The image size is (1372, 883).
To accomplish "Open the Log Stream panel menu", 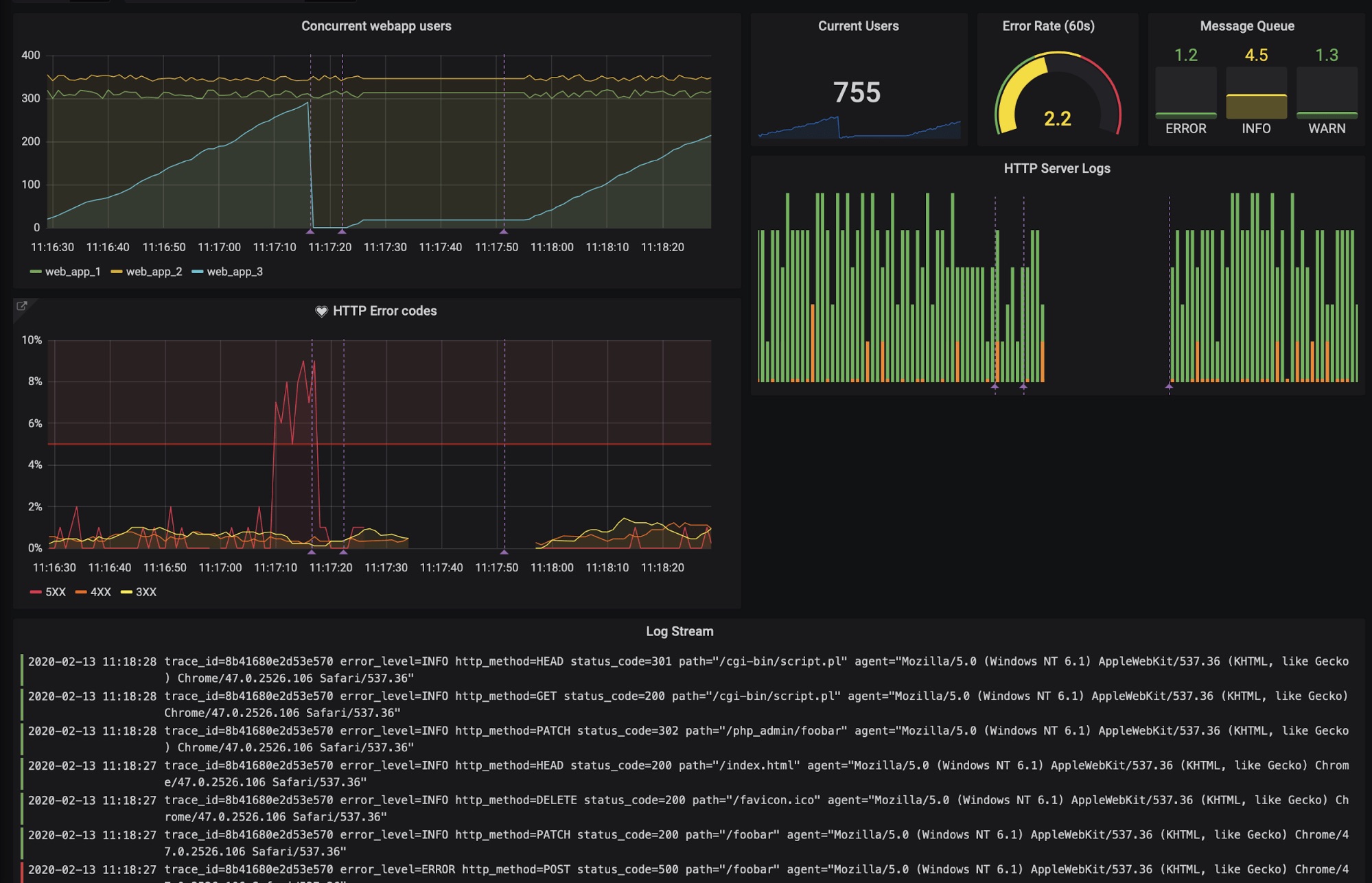I will pos(679,631).
